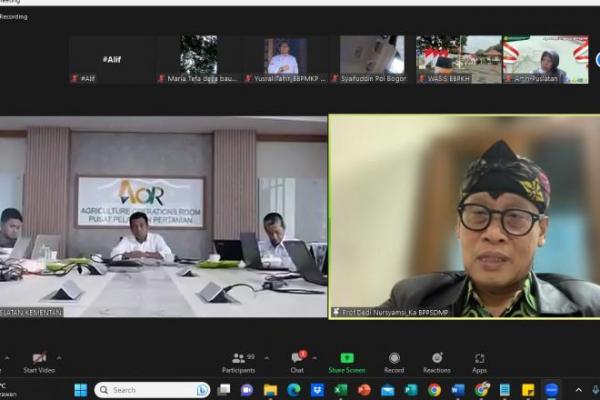Open Zoom Apps
The width and height of the screenshot is (600, 400).
pyautogui.click(x=479, y=363)
